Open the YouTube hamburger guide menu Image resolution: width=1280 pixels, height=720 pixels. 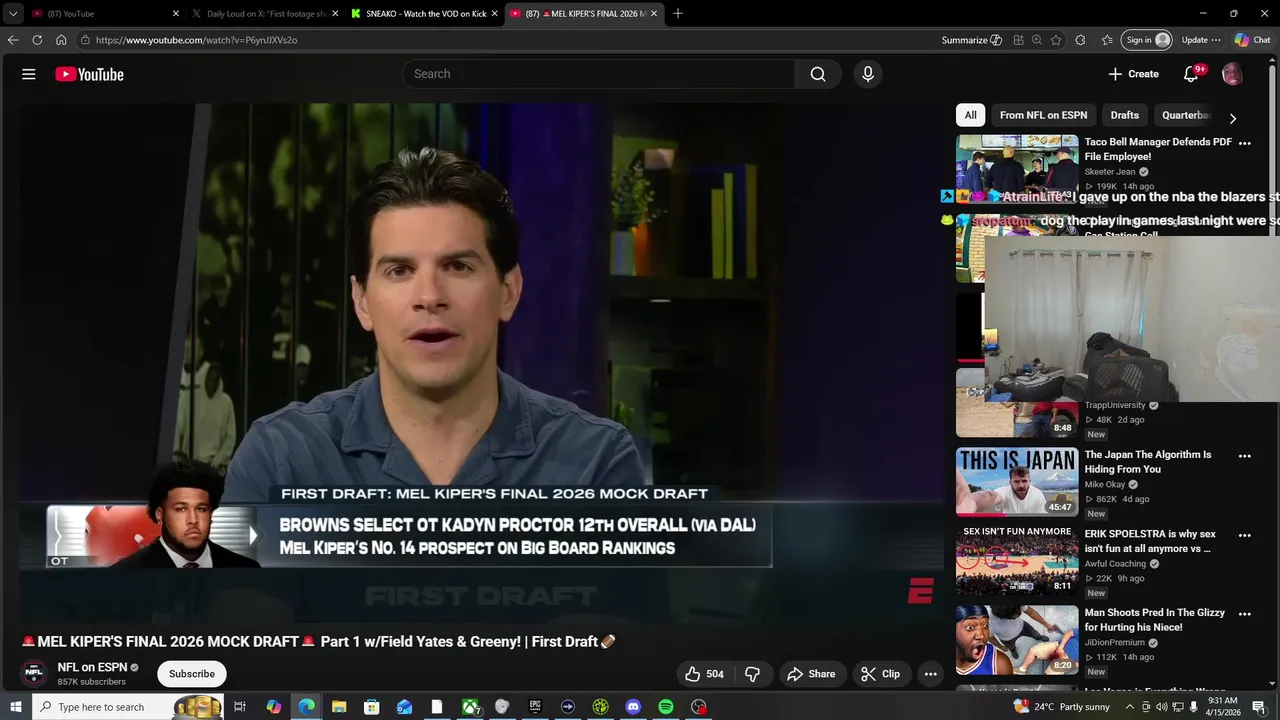coord(29,74)
